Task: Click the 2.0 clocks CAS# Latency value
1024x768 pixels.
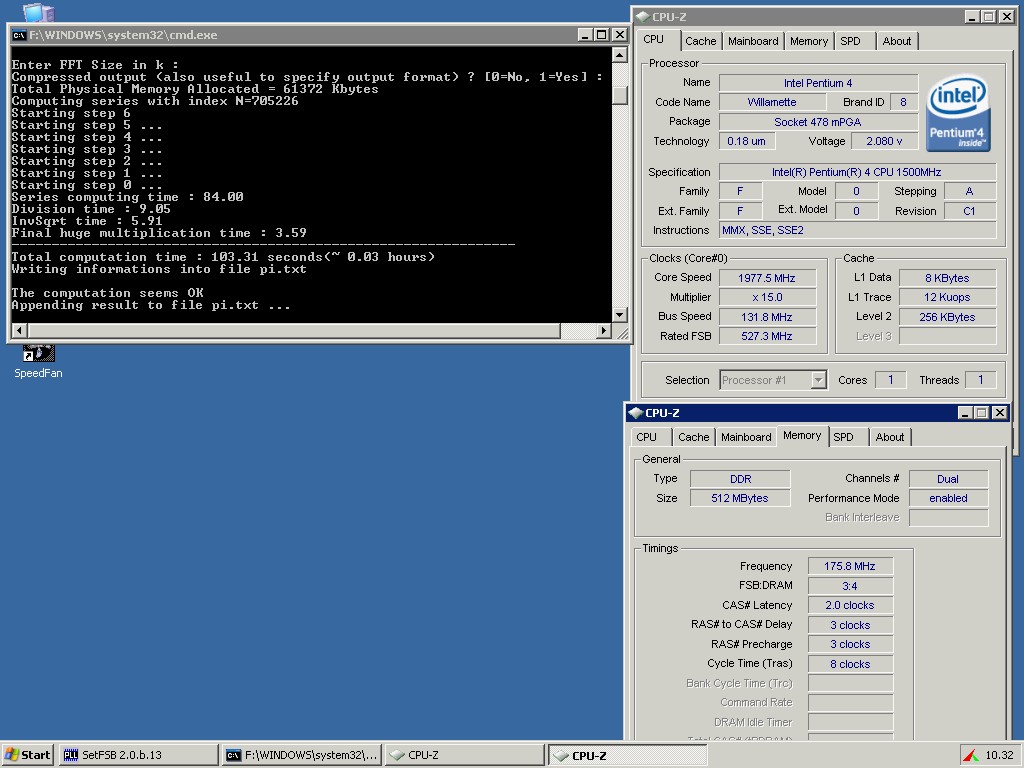Action: tap(850, 605)
